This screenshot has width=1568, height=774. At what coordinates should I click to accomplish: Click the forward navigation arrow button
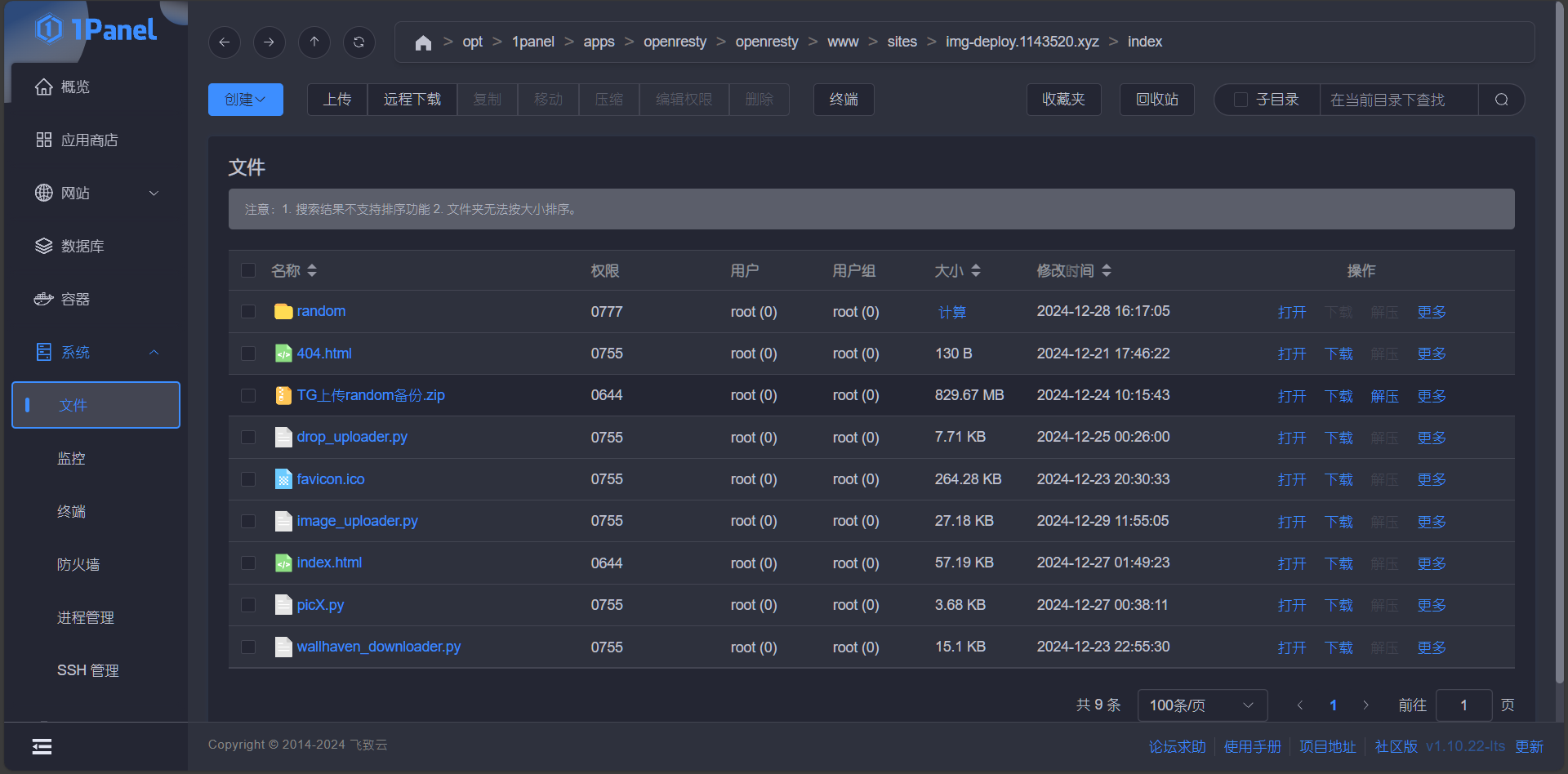click(269, 42)
